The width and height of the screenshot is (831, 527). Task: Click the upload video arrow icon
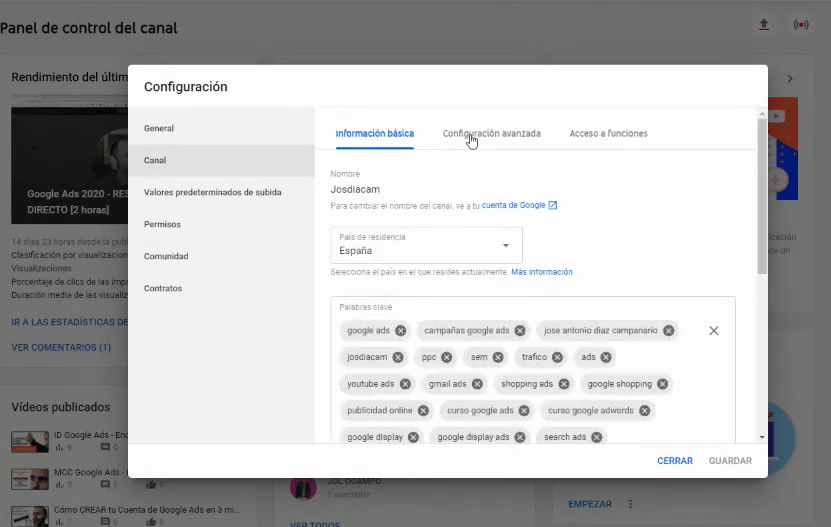[x=764, y=24]
